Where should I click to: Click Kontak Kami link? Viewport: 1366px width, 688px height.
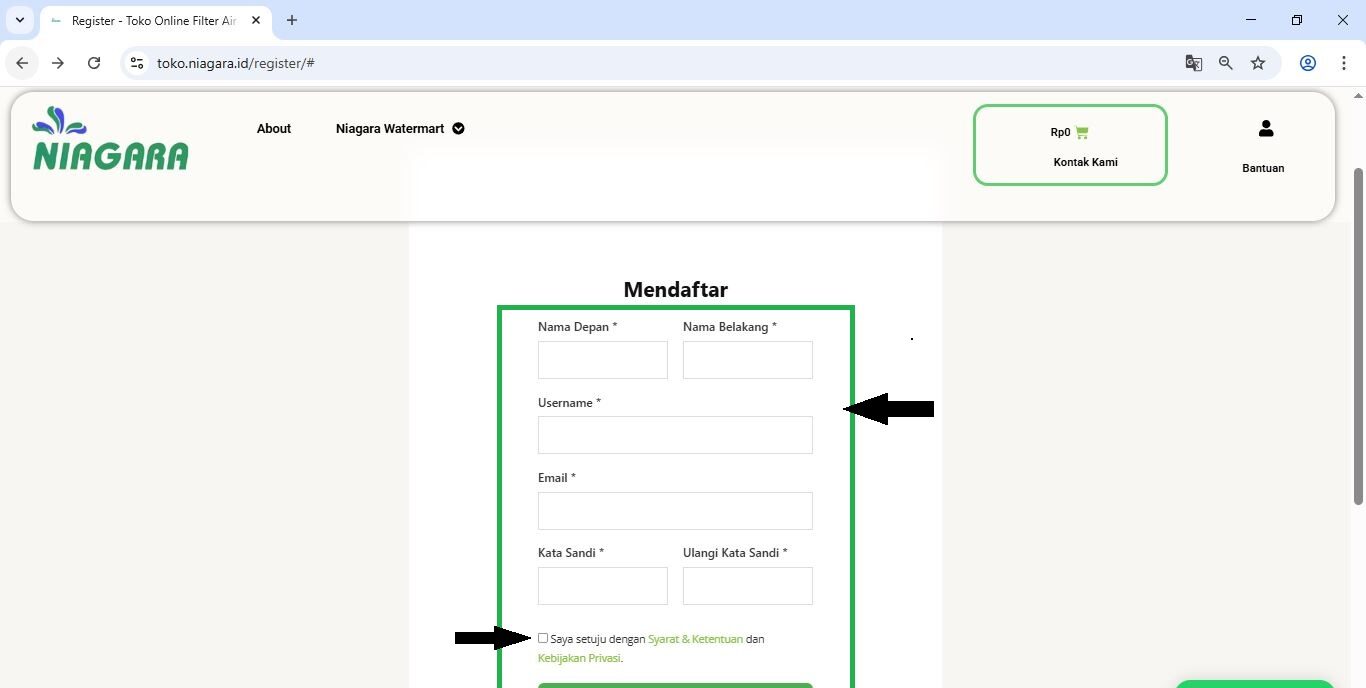click(x=1085, y=162)
